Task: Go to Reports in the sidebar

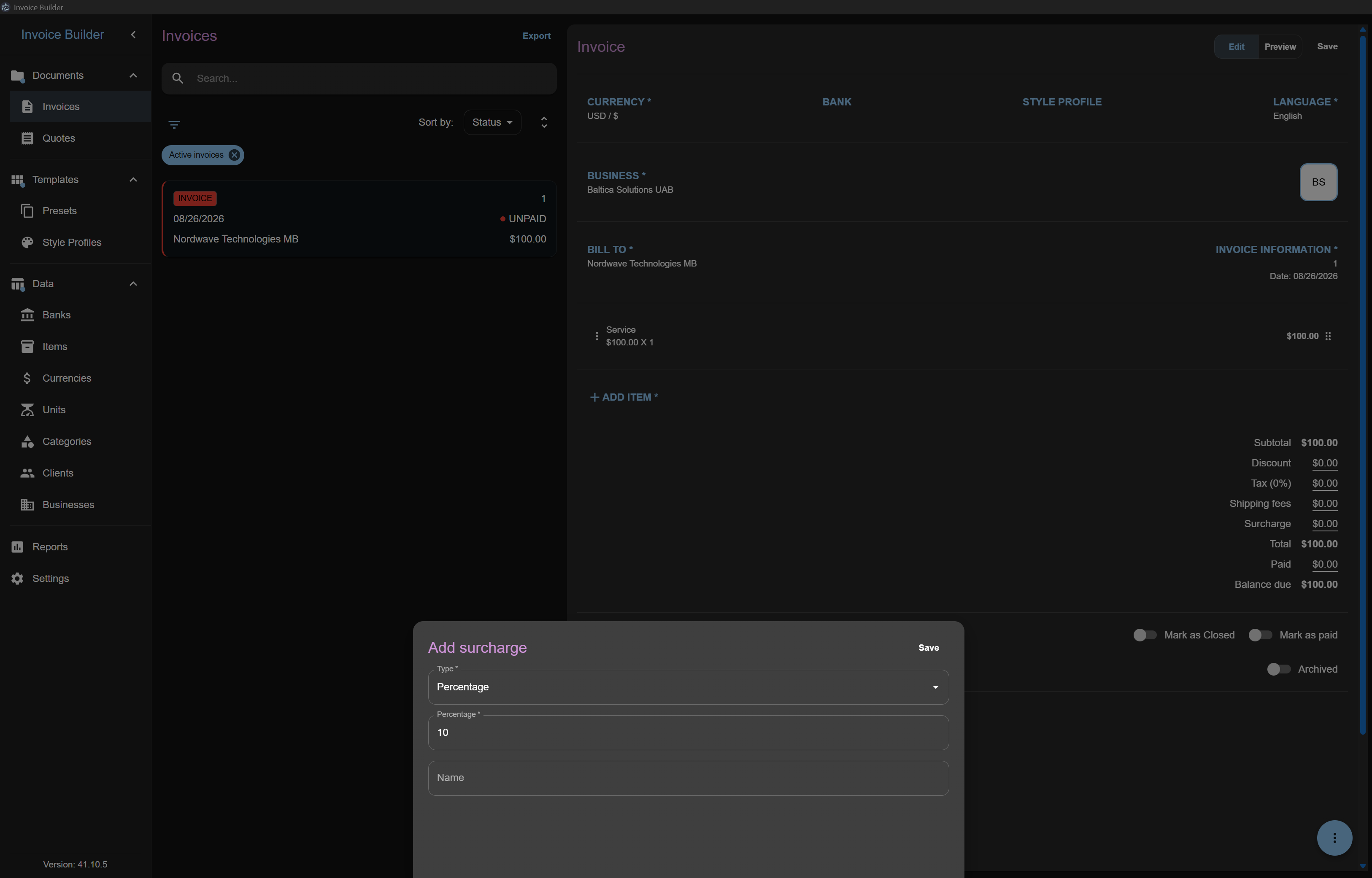Action: pos(50,547)
